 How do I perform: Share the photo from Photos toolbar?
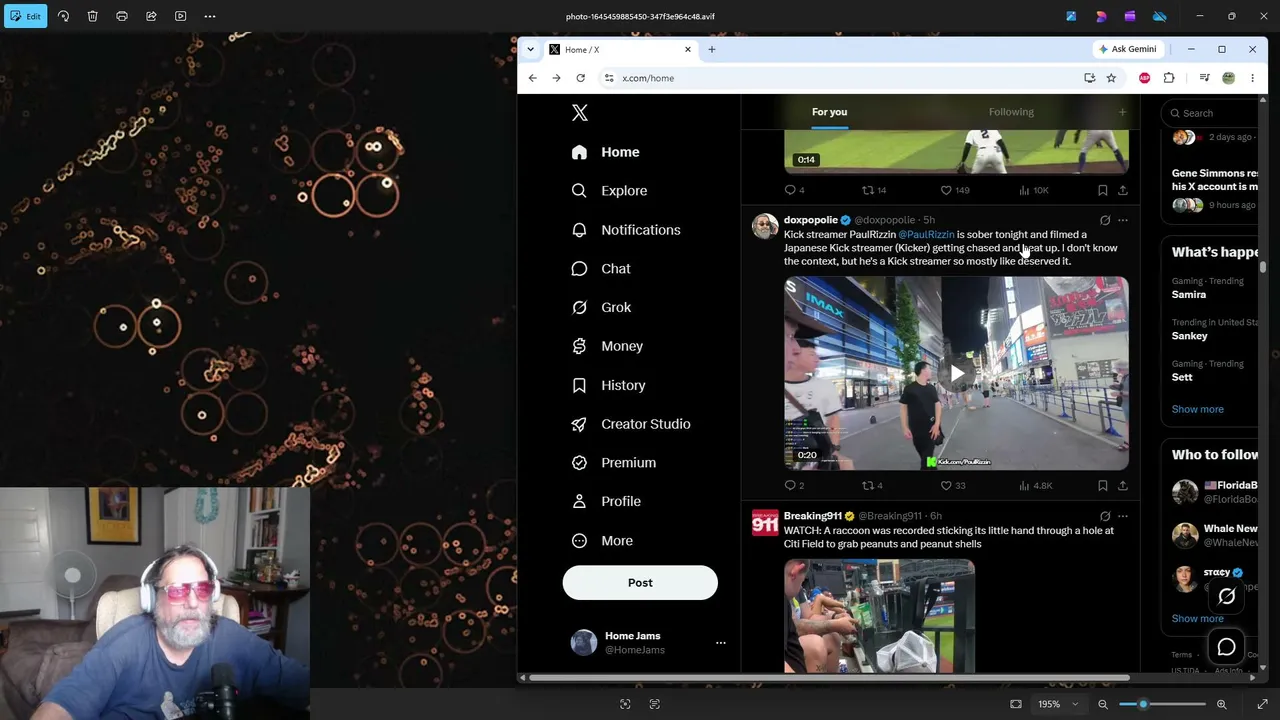coord(151,16)
